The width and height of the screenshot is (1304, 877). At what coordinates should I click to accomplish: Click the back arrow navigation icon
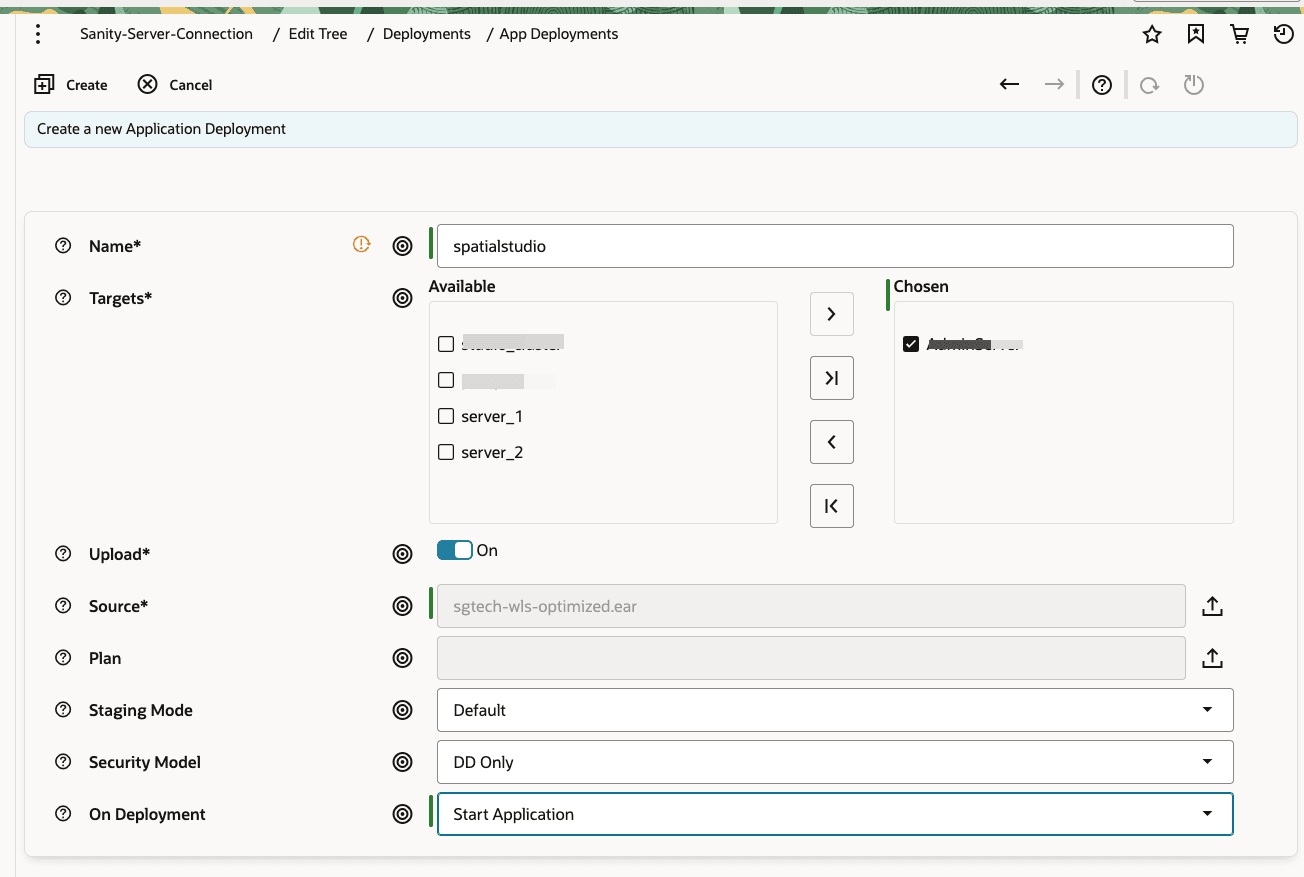pyautogui.click(x=1009, y=85)
